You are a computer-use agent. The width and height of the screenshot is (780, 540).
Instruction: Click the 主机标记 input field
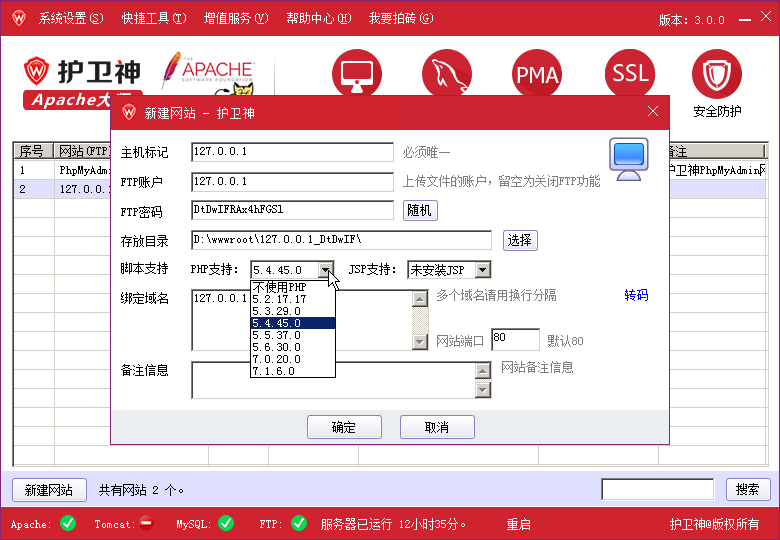click(292, 152)
